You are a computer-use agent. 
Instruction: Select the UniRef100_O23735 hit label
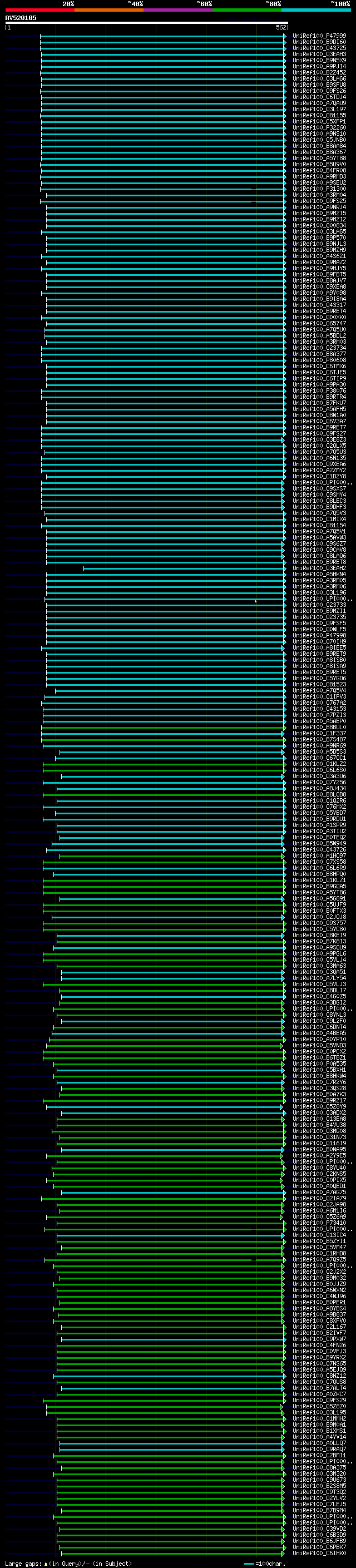coord(319,617)
